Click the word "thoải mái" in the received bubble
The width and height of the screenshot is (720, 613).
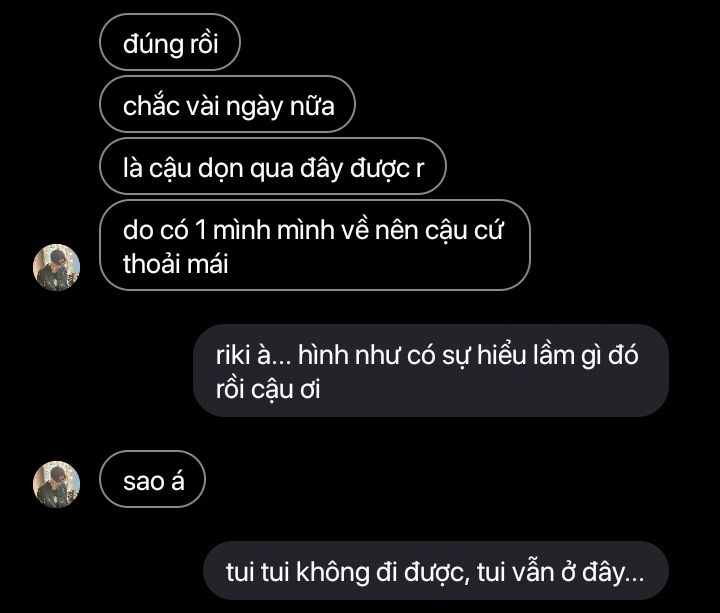[x=175, y=264]
